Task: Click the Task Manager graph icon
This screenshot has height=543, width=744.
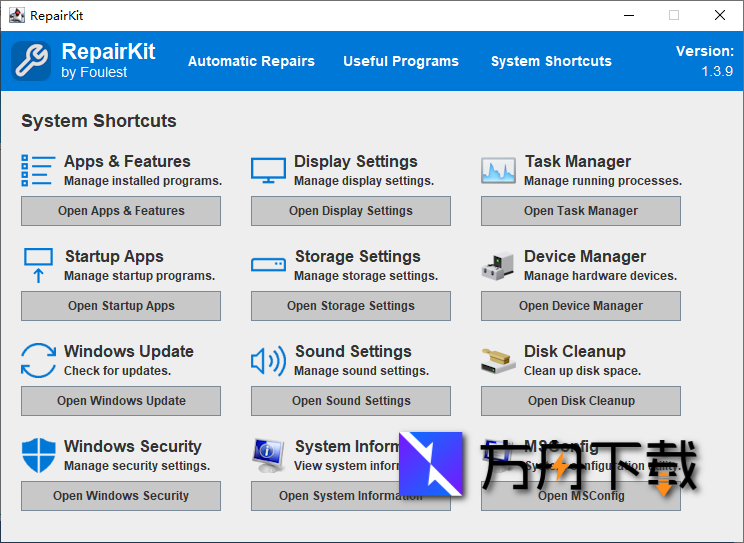Action: (x=498, y=170)
